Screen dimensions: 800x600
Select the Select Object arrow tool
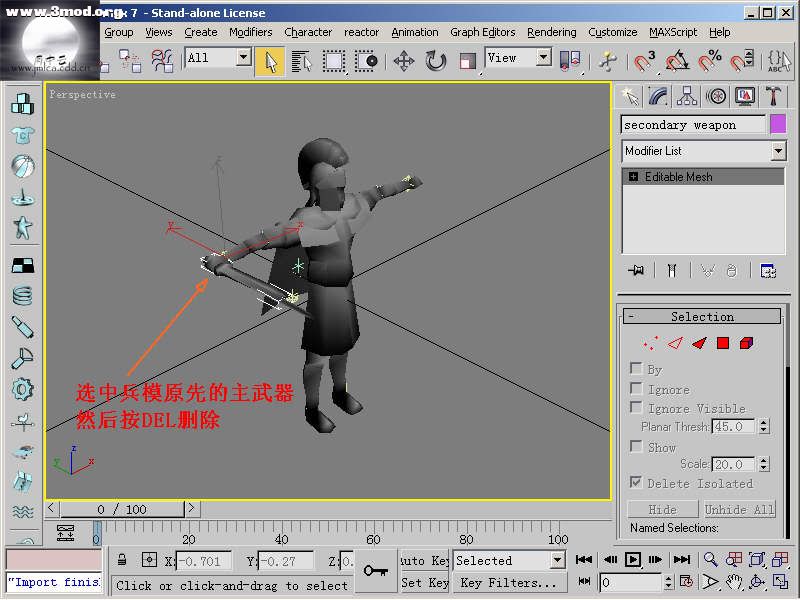coord(269,61)
